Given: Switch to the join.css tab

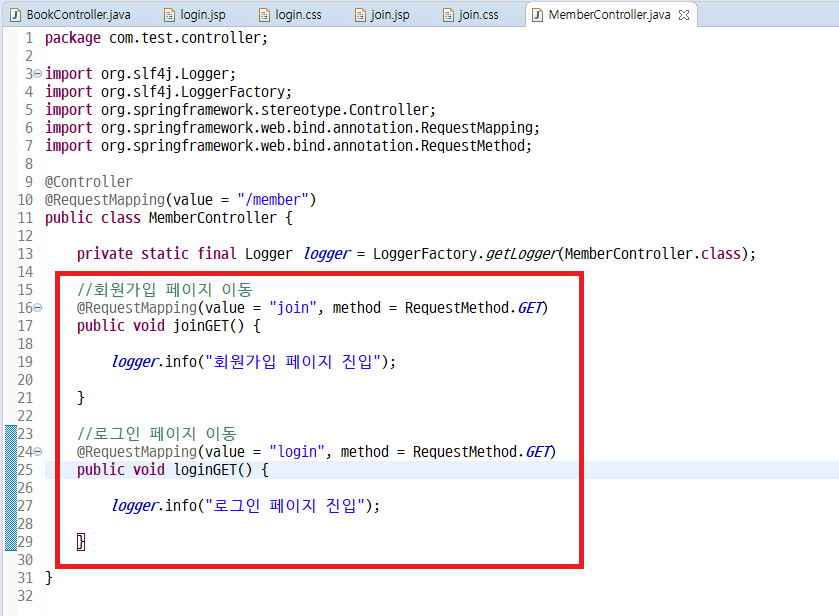Looking at the screenshot, I should point(471,14).
